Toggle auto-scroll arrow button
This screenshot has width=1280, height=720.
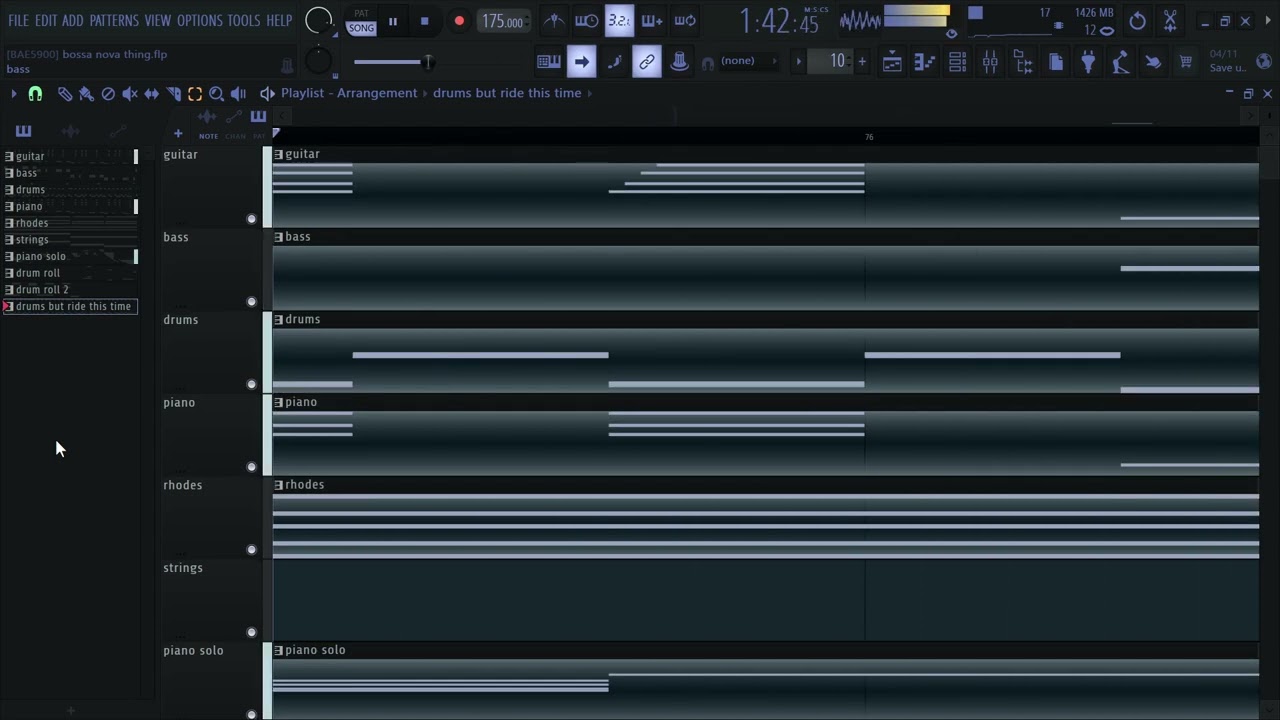581,62
